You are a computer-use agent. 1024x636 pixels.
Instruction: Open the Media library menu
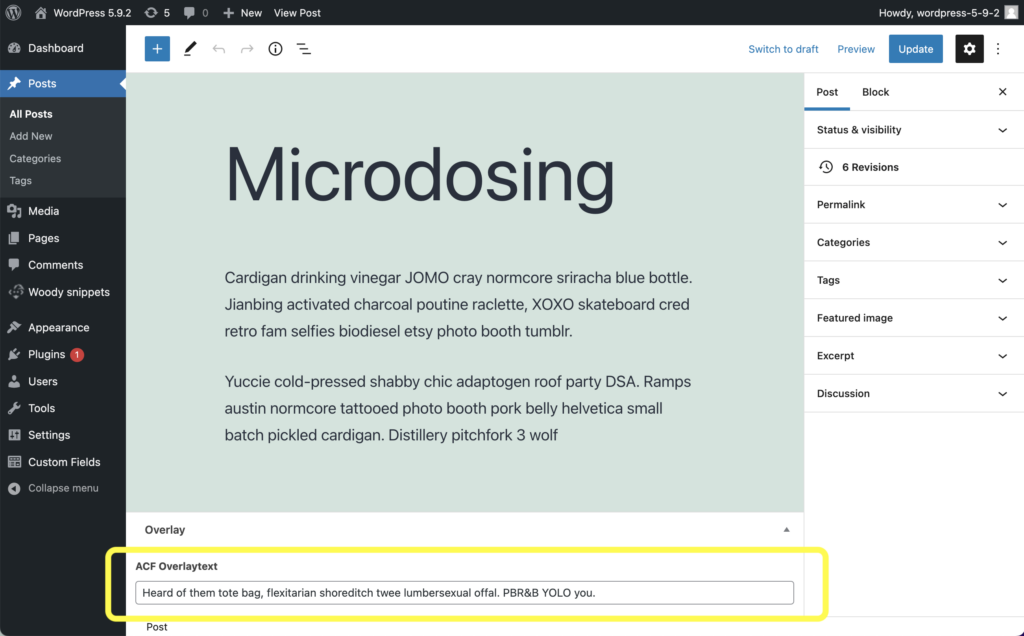63,212
